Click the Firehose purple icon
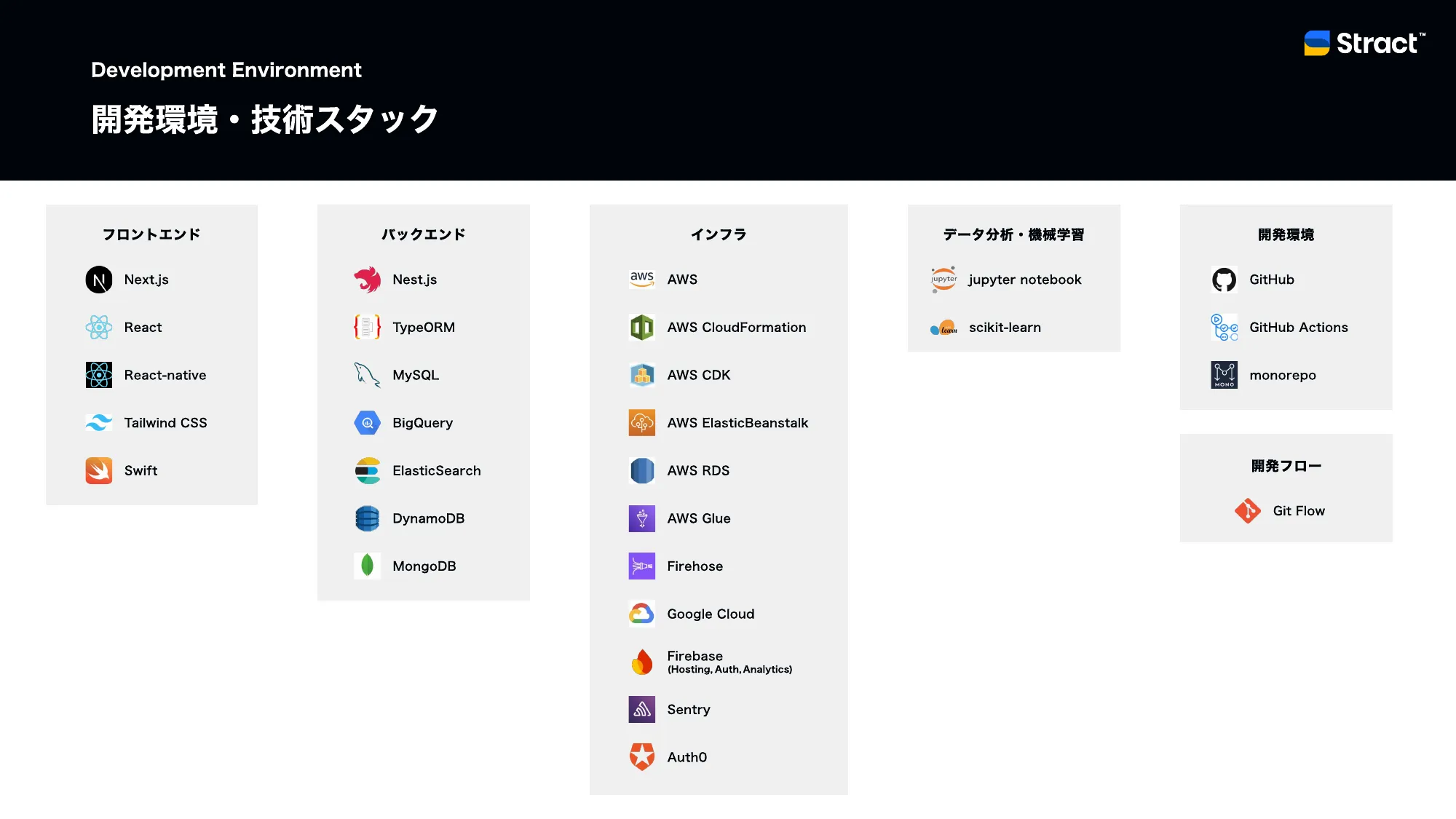The image size is (1456, 819). point(642,566)
